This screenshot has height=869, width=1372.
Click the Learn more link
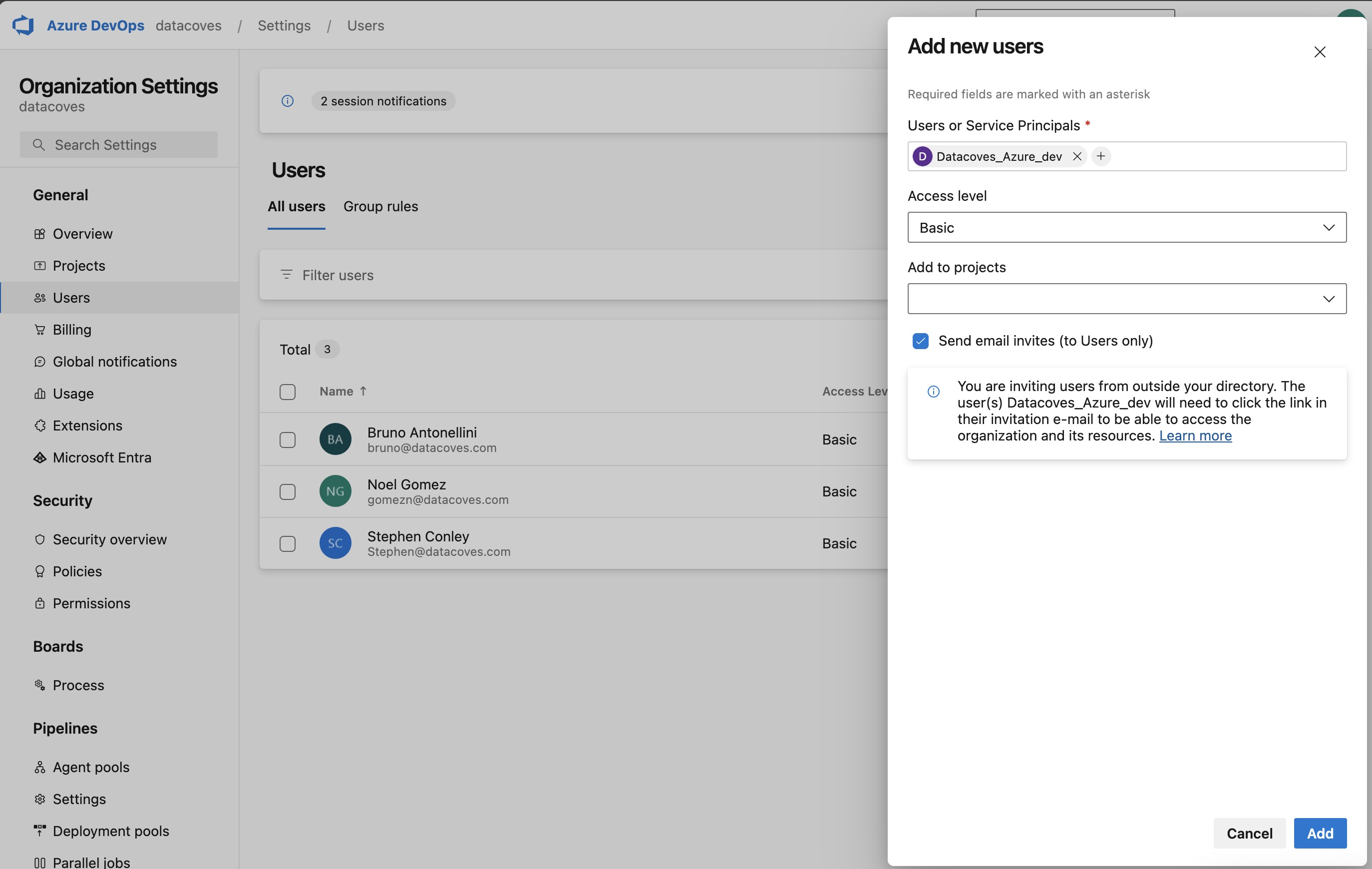(1195, 435)
